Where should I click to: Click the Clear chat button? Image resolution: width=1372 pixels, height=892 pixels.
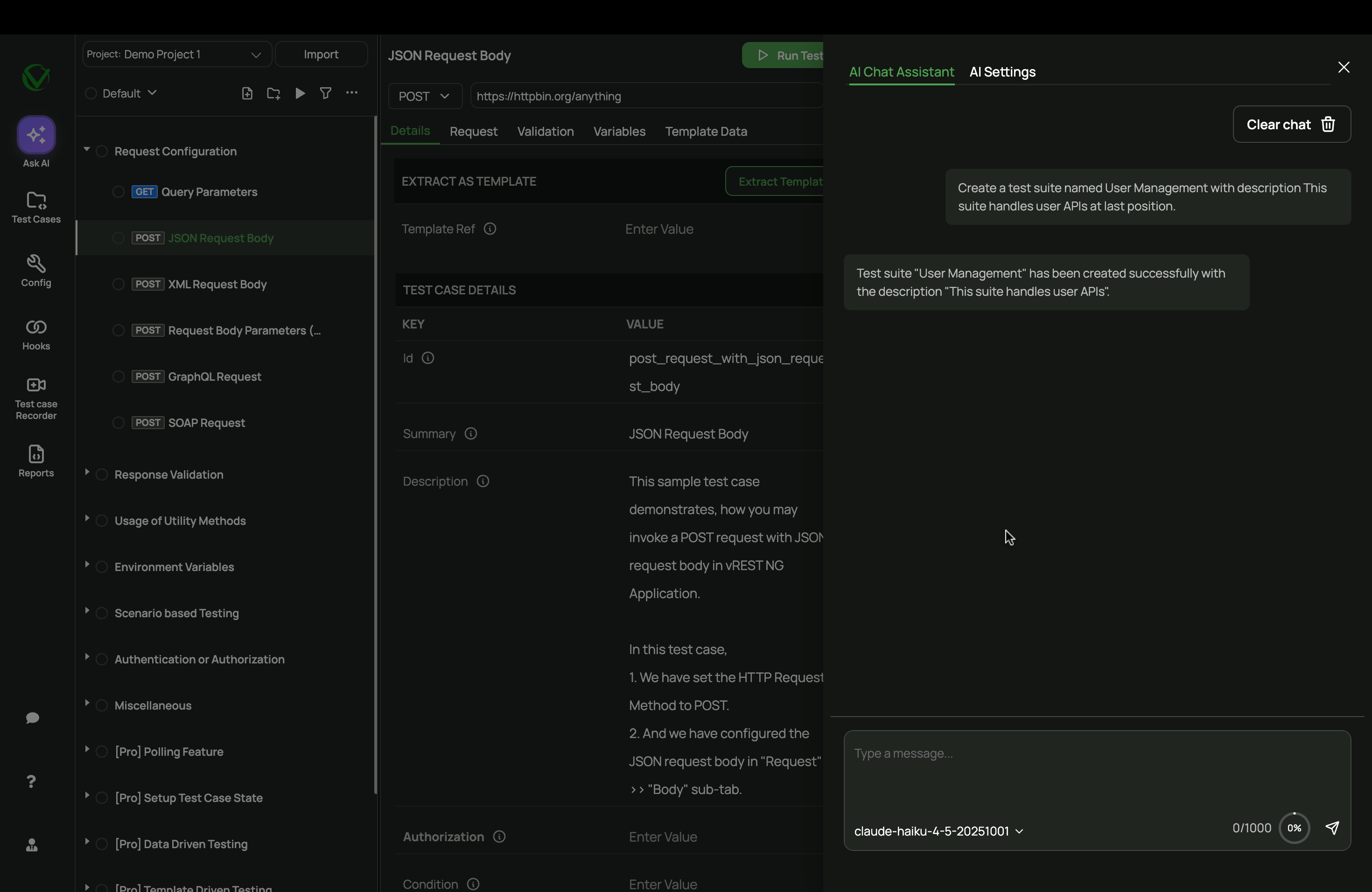pos(1291,125)
